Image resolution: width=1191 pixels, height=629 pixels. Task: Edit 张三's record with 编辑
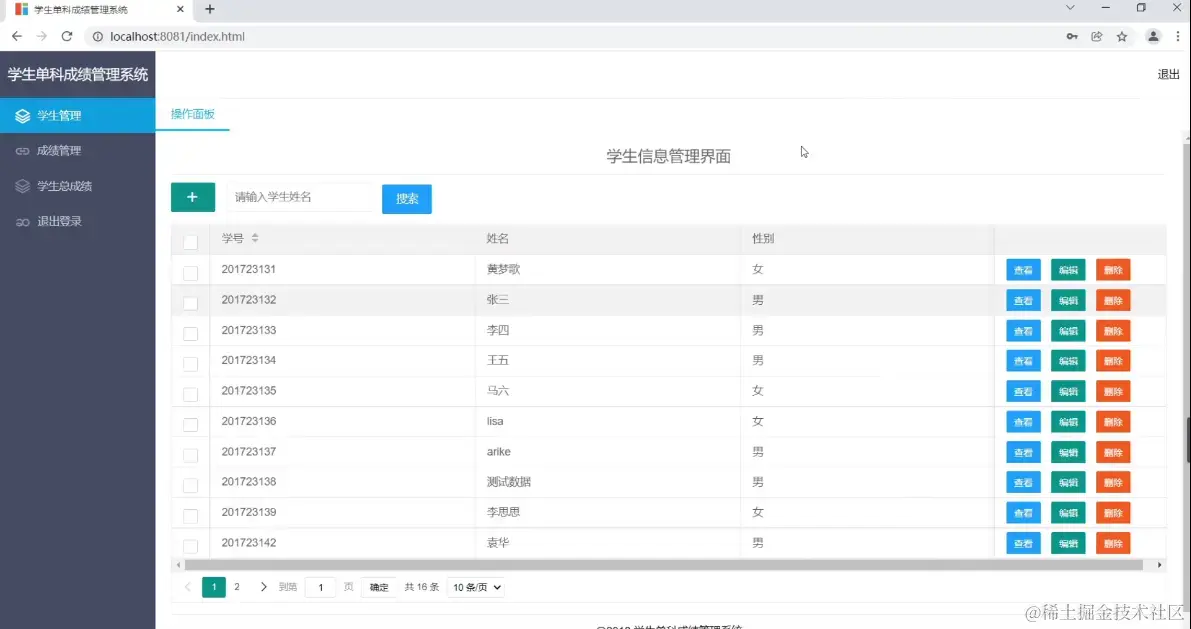1068,300
